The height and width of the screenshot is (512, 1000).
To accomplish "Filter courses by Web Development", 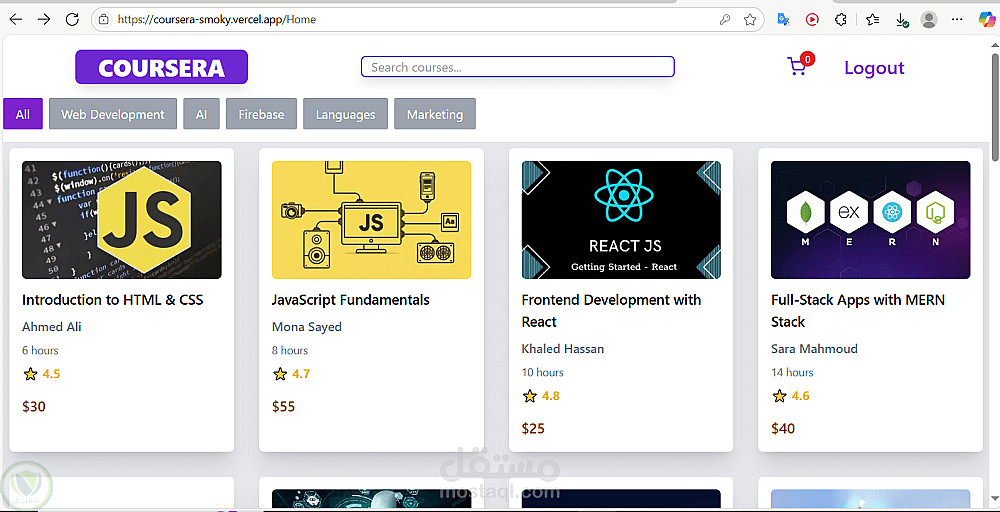I will tap(113, 114).
